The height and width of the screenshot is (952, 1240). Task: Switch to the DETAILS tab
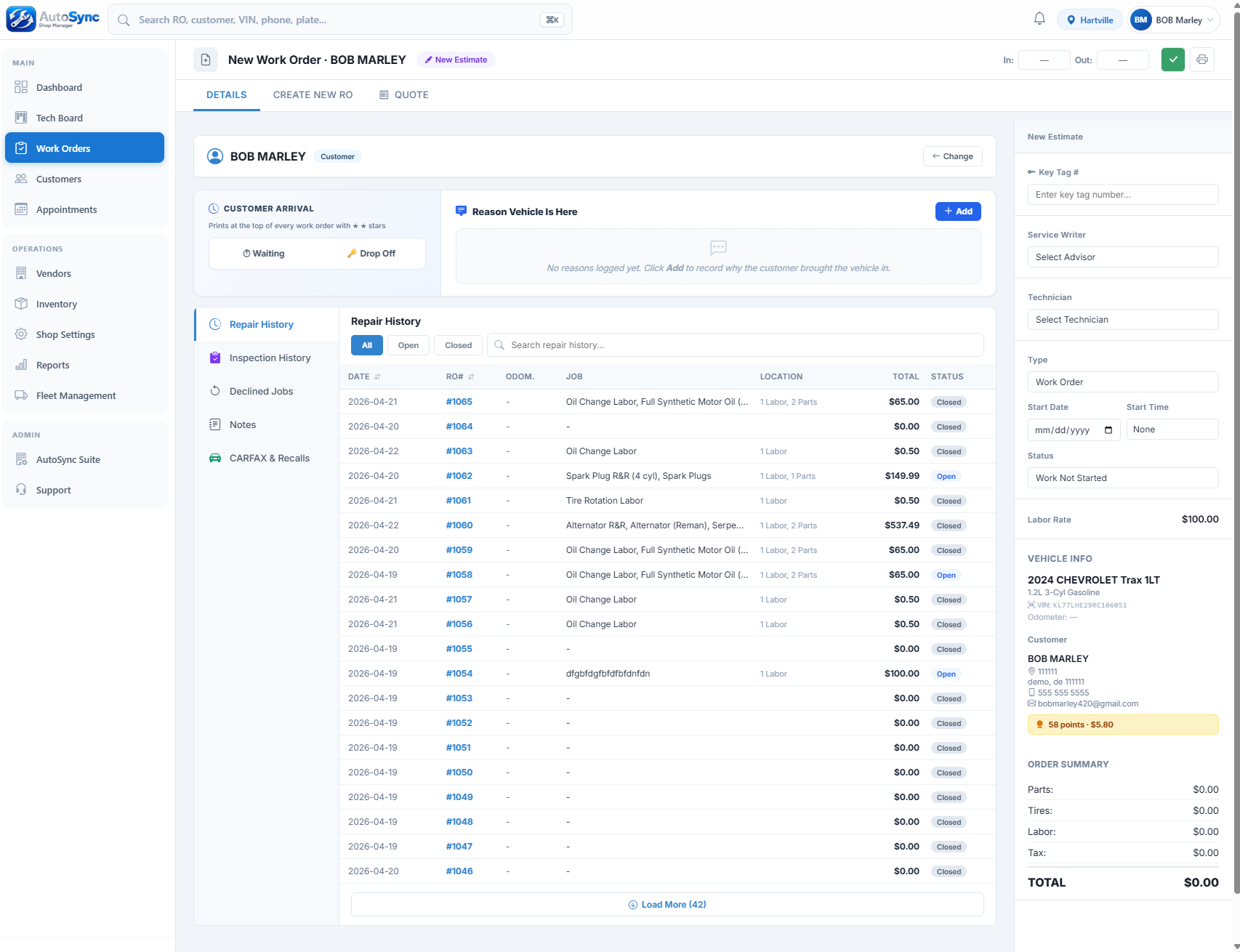227,94
